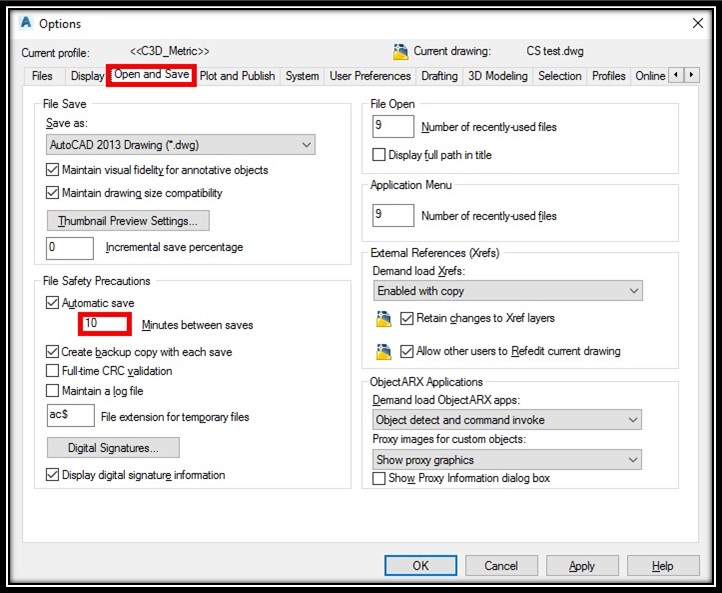Click the <<C3D_Metric>> profile name
722x593 pixels.
(169, 51)
